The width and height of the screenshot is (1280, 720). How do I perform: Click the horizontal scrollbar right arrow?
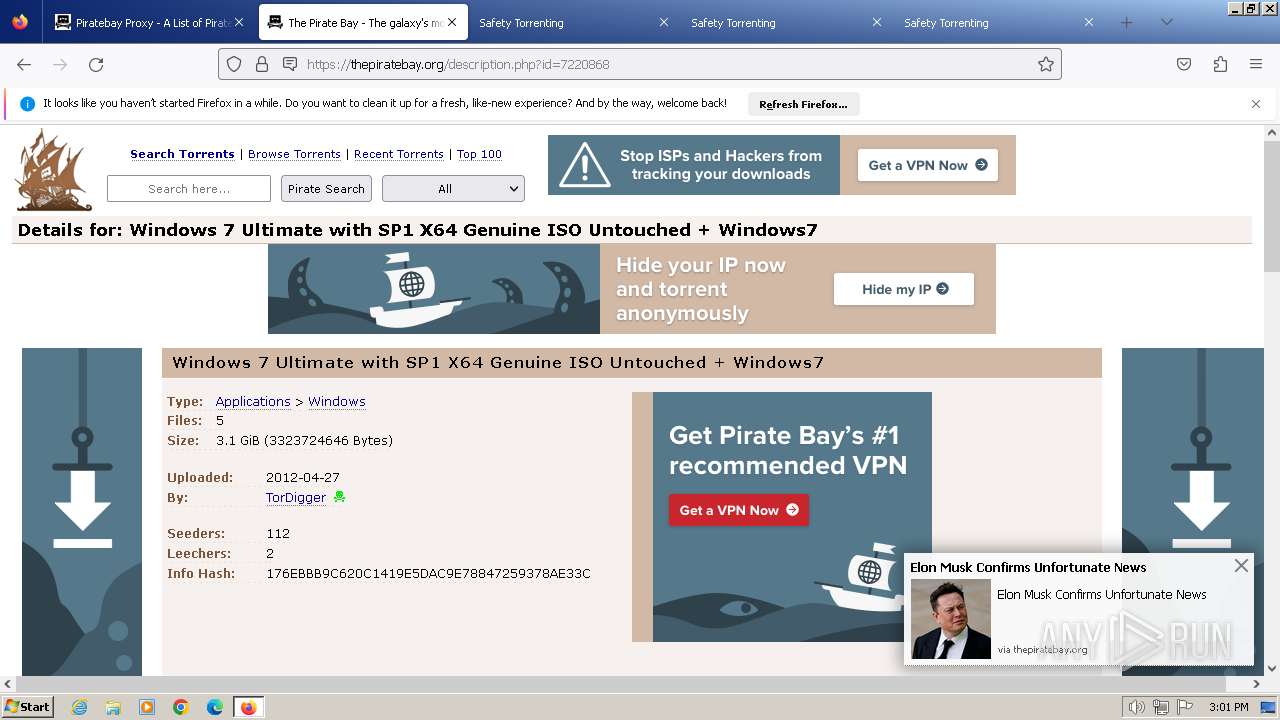1257,684
